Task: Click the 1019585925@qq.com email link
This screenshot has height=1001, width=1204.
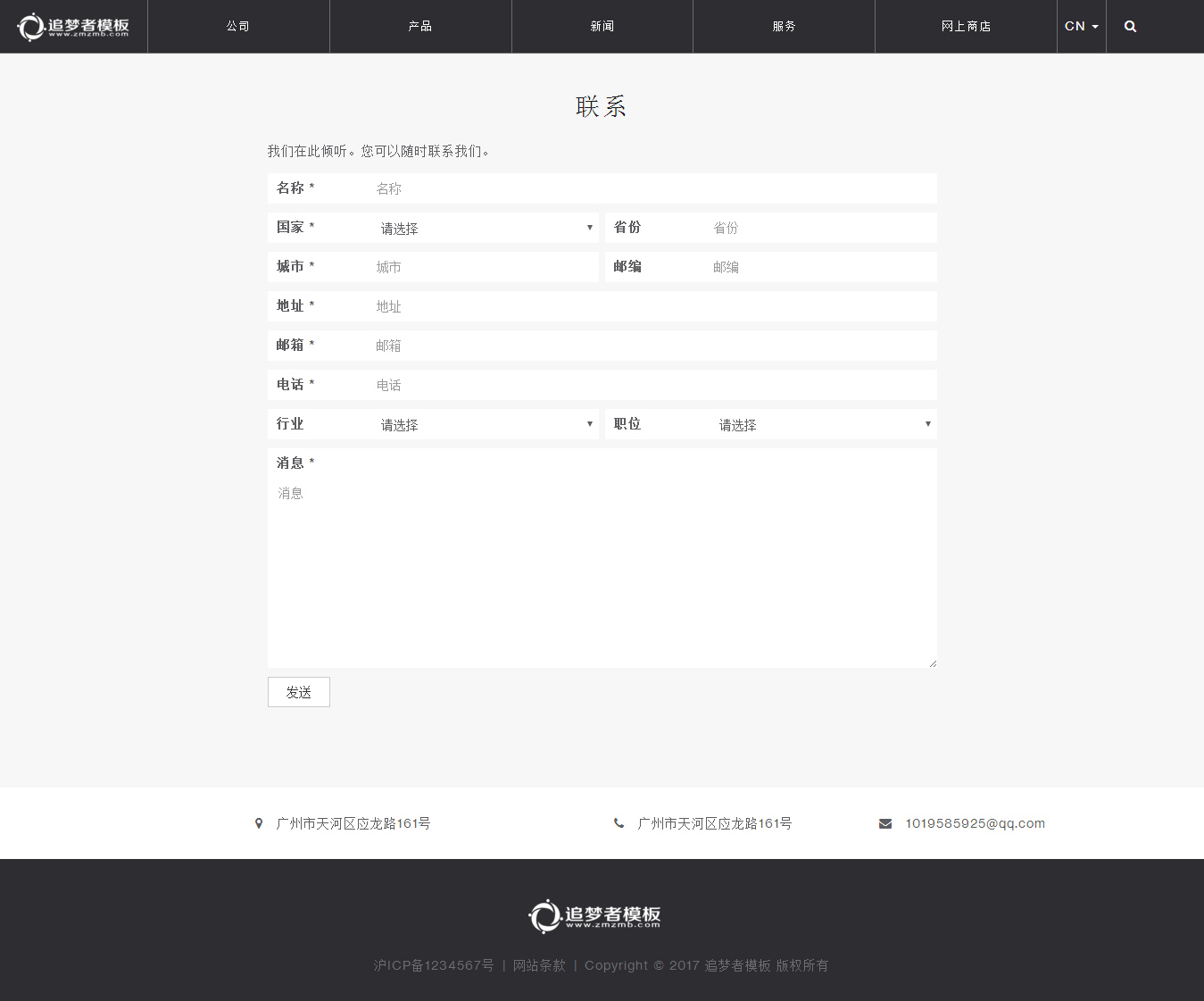Action: (x=975, y=823)
